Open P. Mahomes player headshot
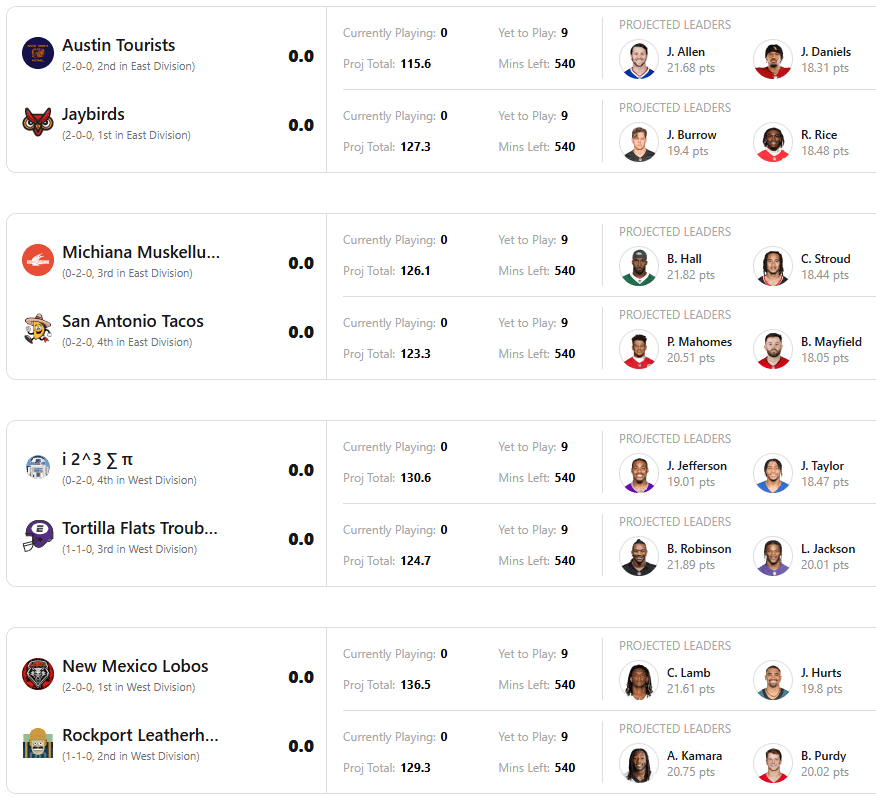 tap(639, 349)
